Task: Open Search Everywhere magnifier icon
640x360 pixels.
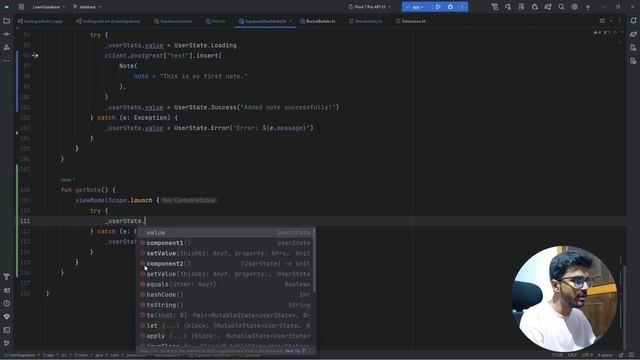Action: 561,7
